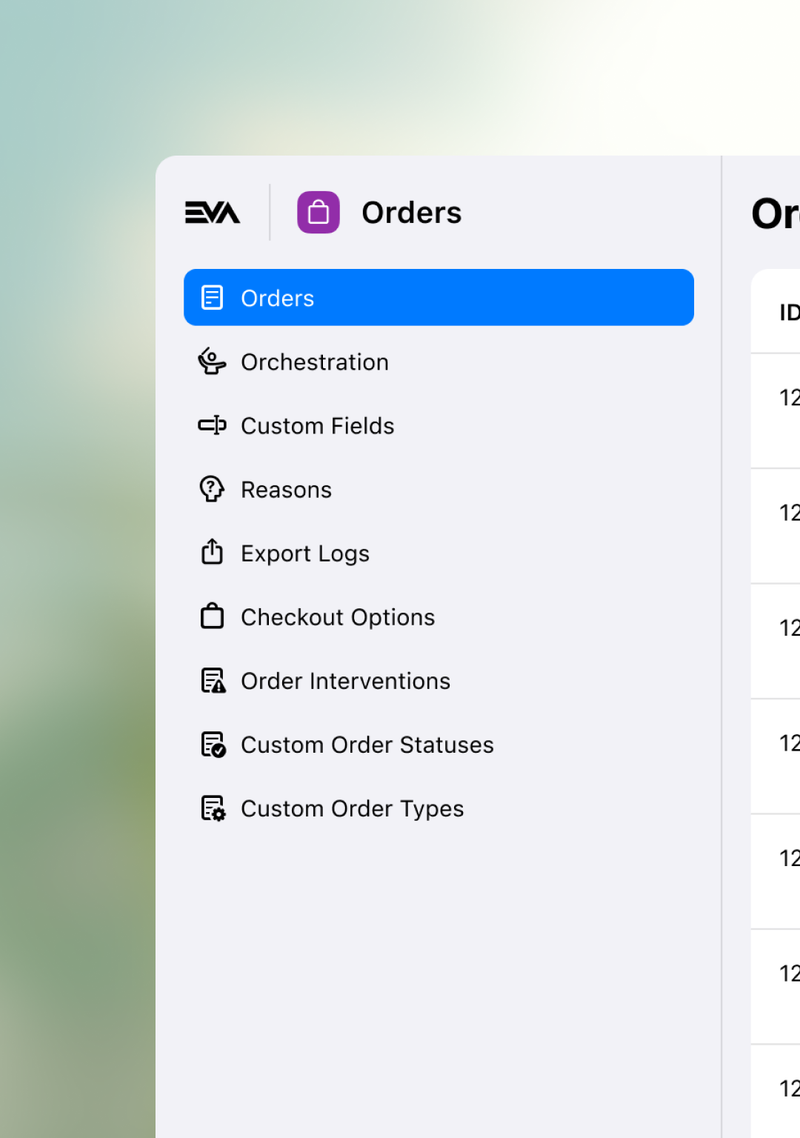Click the Checkout Options bag icon
The image size is (800, 1138).
[212, 616]
